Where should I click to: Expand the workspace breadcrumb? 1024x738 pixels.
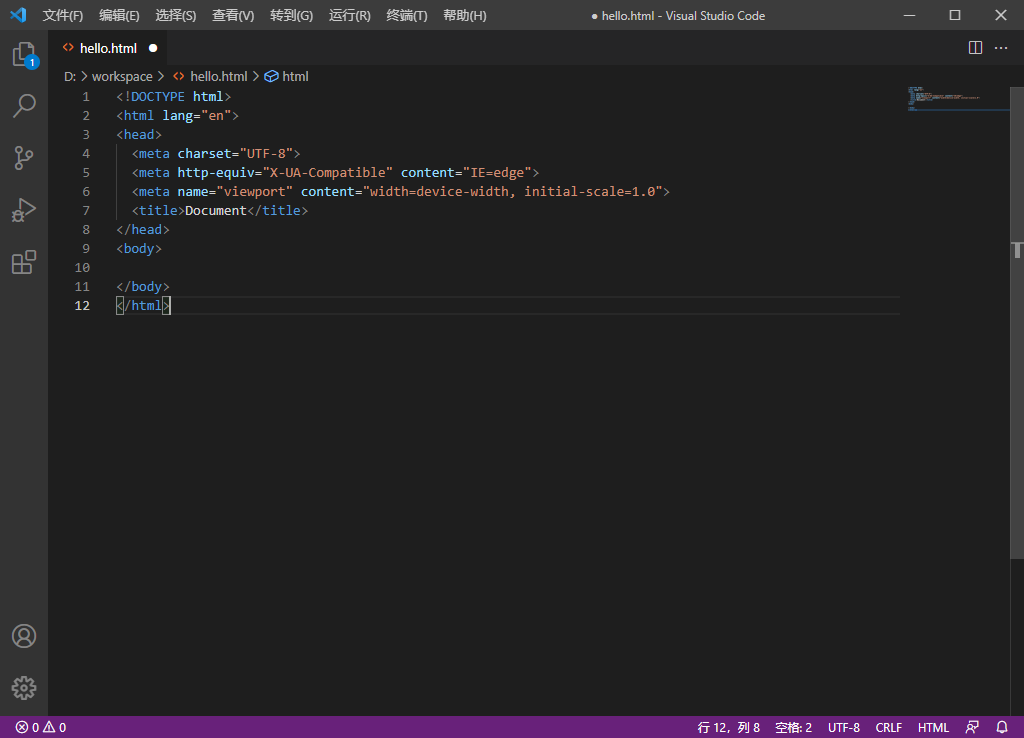[x=122, y=76]
